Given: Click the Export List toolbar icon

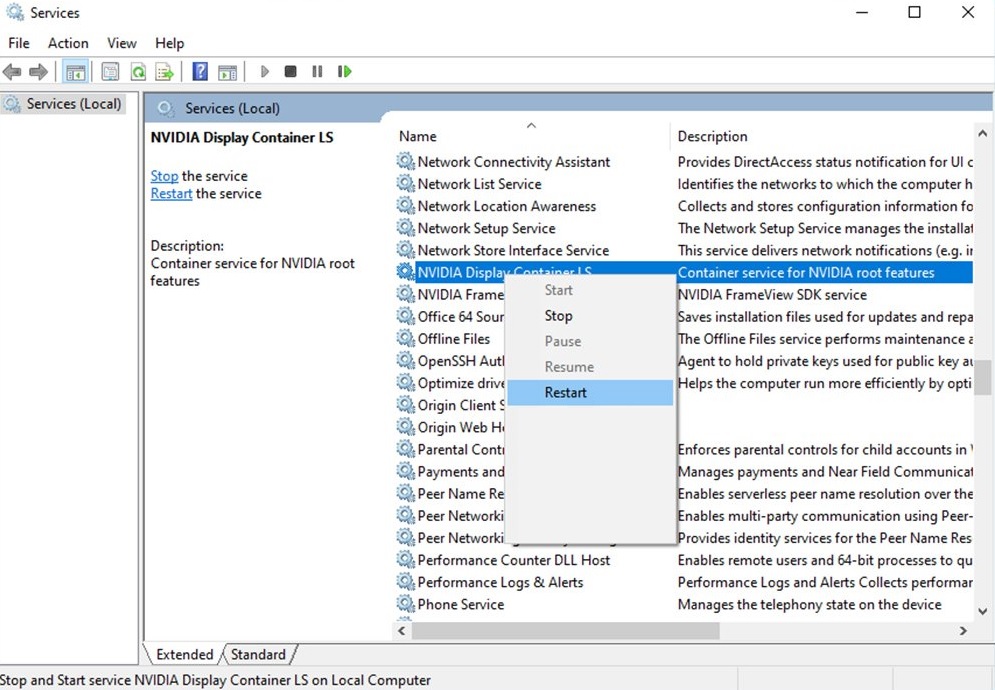Looking at the screenshot, I should coord(164,72).
